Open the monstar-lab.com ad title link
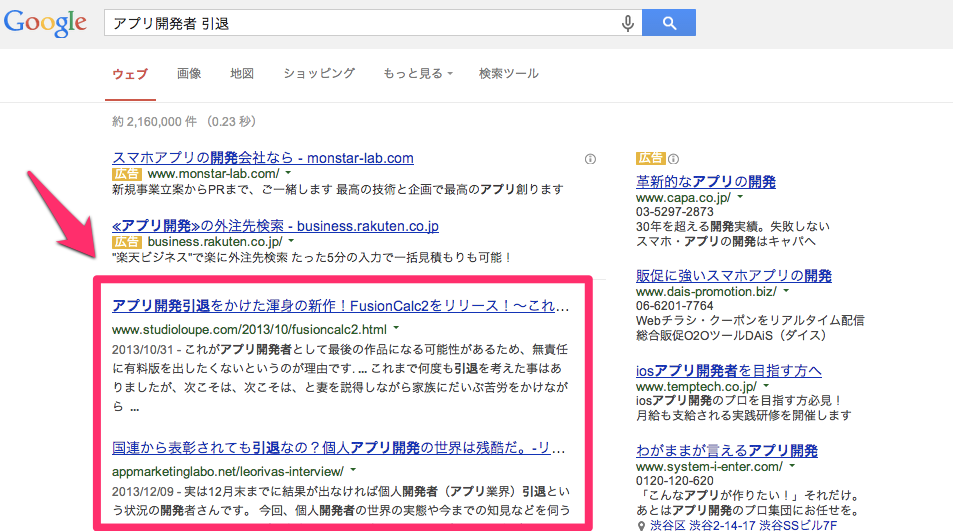This screenshot has width=953, height=531. [x=263, y=158]
